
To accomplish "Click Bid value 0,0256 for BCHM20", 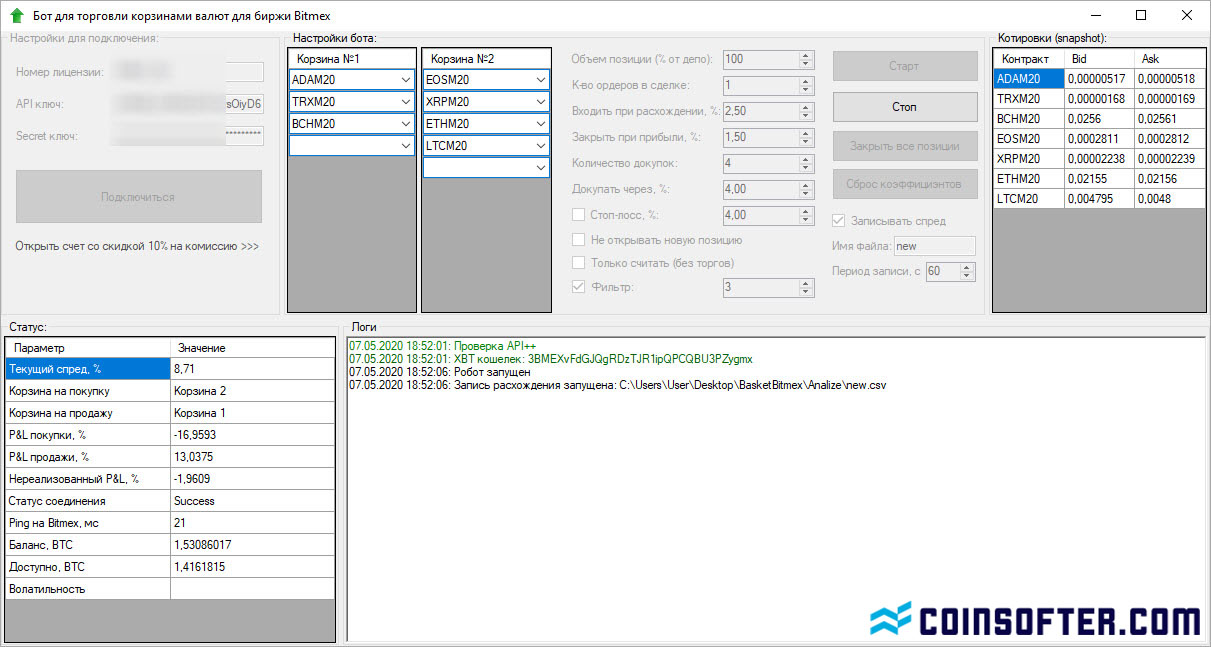I will click(x=1100, y=119).
